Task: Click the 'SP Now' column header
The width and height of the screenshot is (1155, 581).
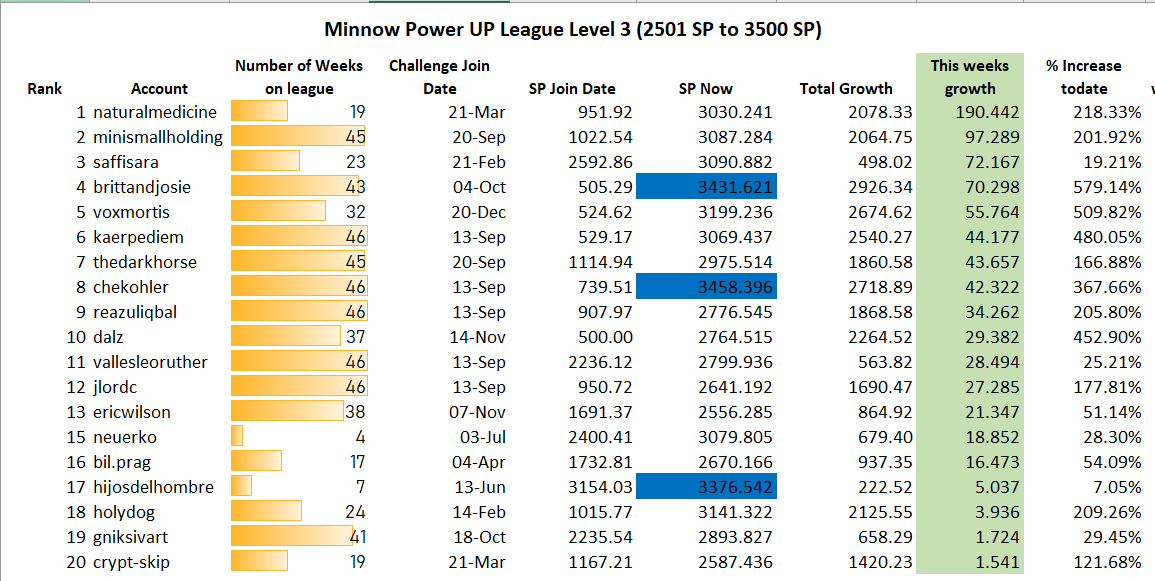Action: coord(706,89)
